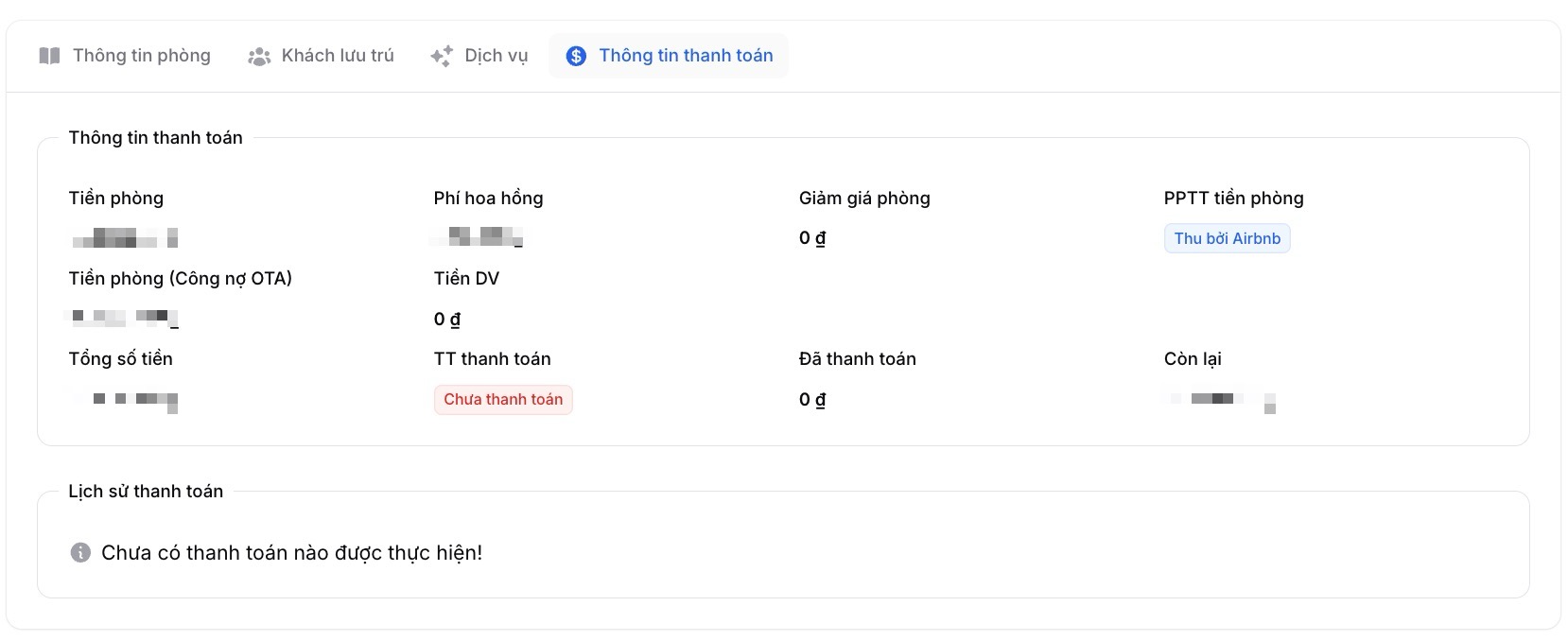
Task: Click the Phí hoa hồng label
Action: [x=488, y=198]
